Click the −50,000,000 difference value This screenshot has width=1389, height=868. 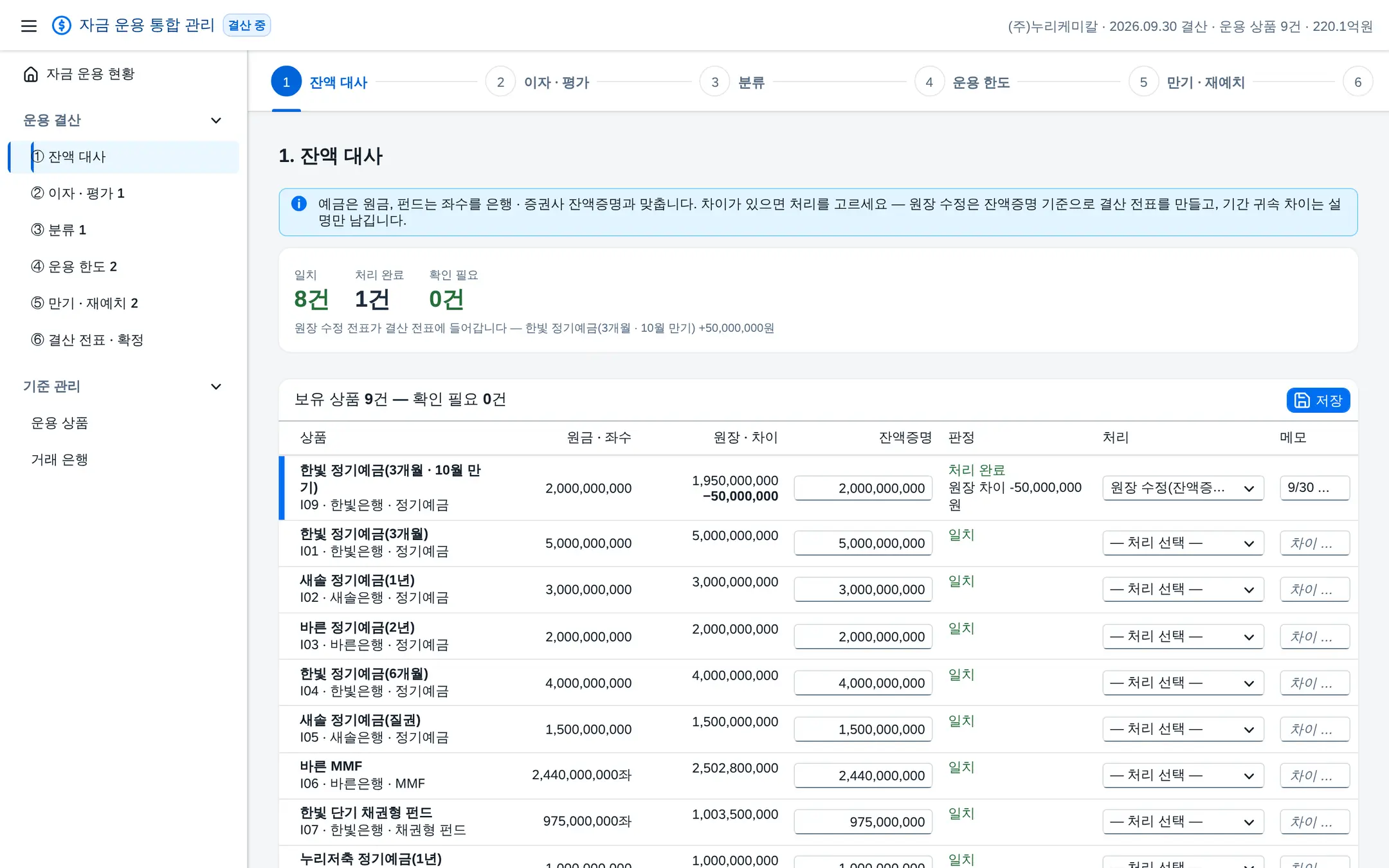point(740,496)
